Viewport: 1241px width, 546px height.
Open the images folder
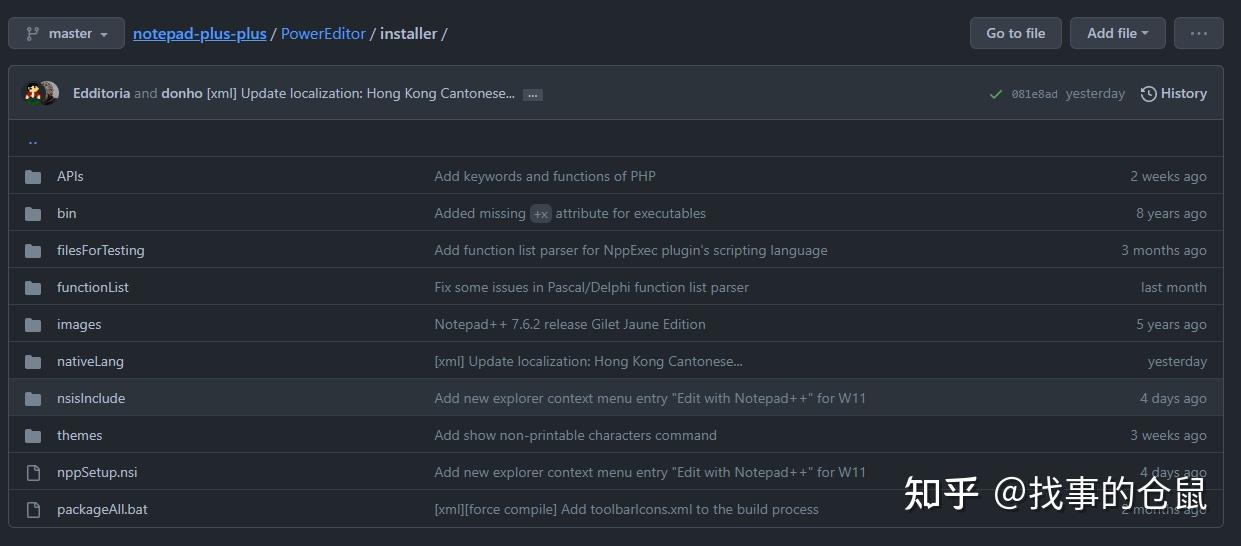point(79,324)
